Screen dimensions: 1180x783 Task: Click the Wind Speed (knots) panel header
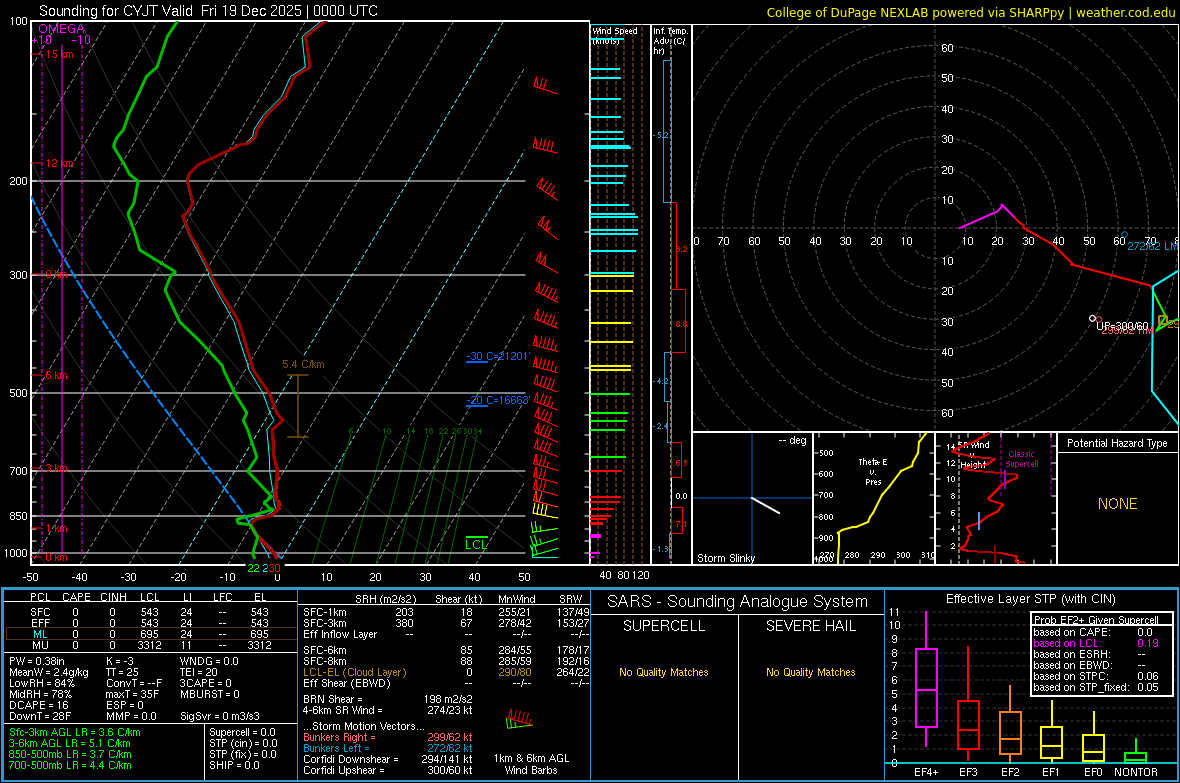615,35
